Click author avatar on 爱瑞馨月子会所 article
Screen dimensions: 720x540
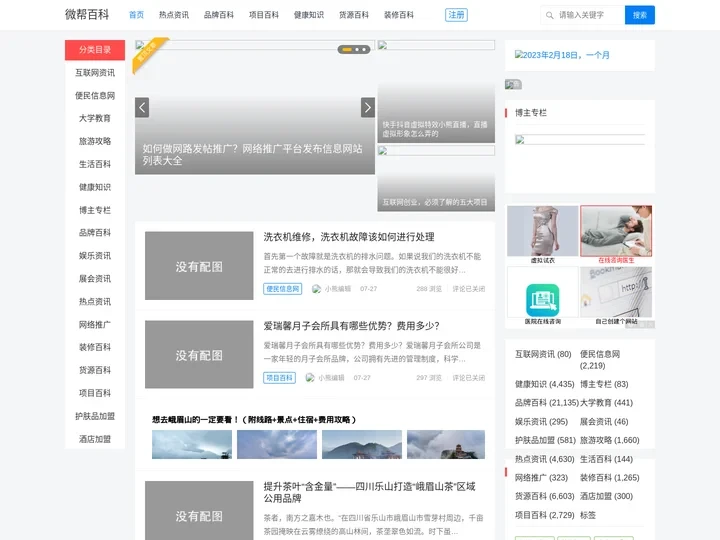click(310, 377)
